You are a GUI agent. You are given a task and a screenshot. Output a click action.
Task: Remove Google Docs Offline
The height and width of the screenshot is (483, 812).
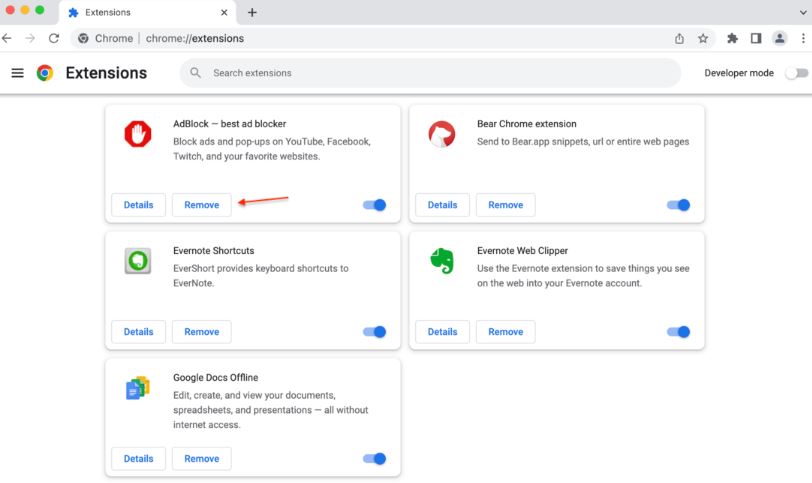pos(201,459)
